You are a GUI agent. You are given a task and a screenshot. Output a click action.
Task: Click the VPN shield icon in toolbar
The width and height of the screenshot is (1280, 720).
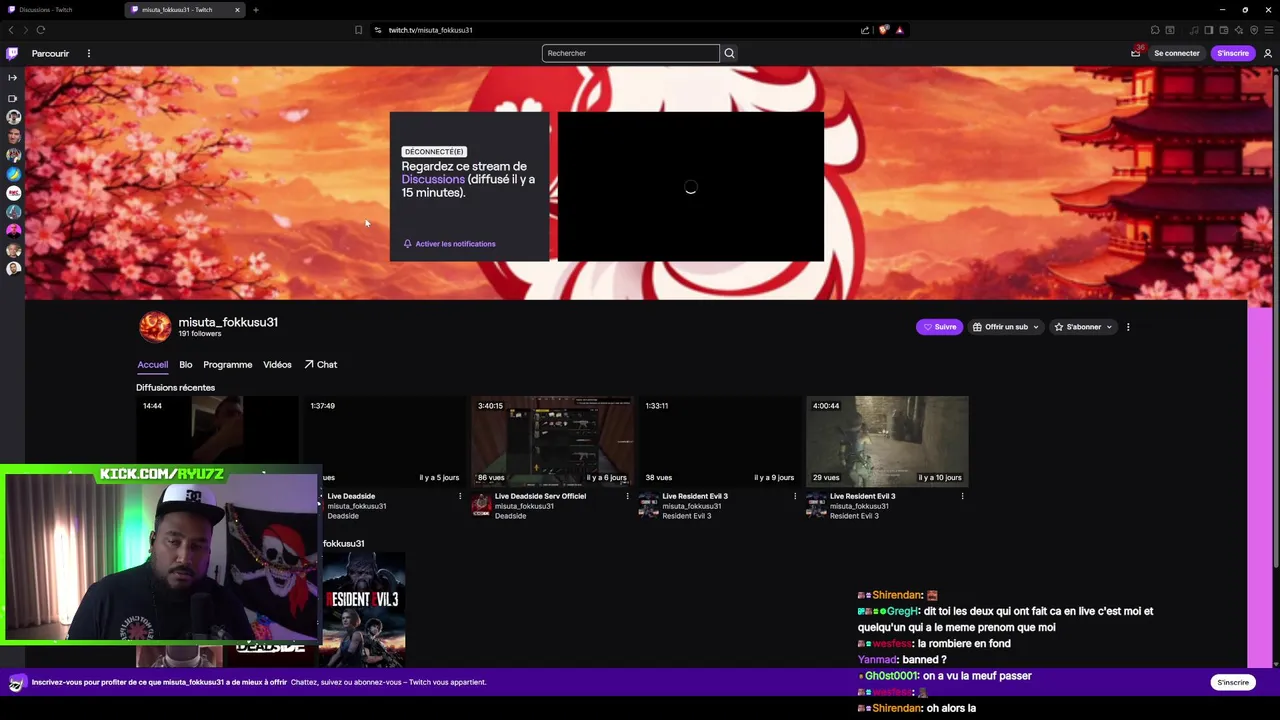point(1253,30)
